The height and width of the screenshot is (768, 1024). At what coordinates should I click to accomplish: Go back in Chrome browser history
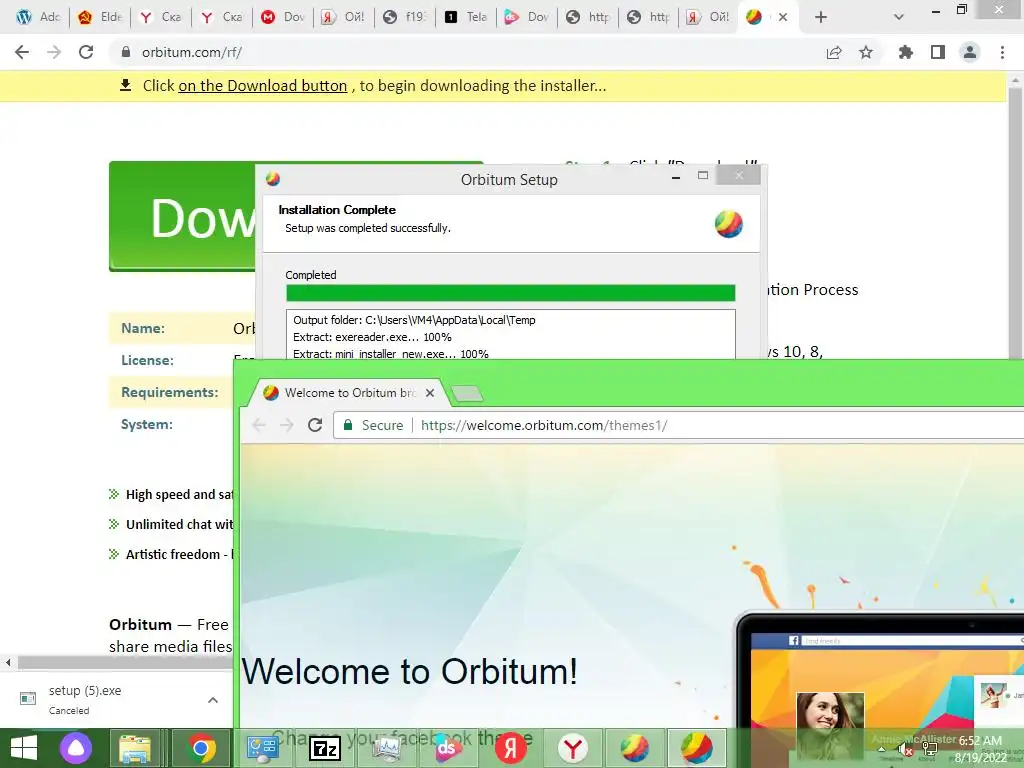22,52
